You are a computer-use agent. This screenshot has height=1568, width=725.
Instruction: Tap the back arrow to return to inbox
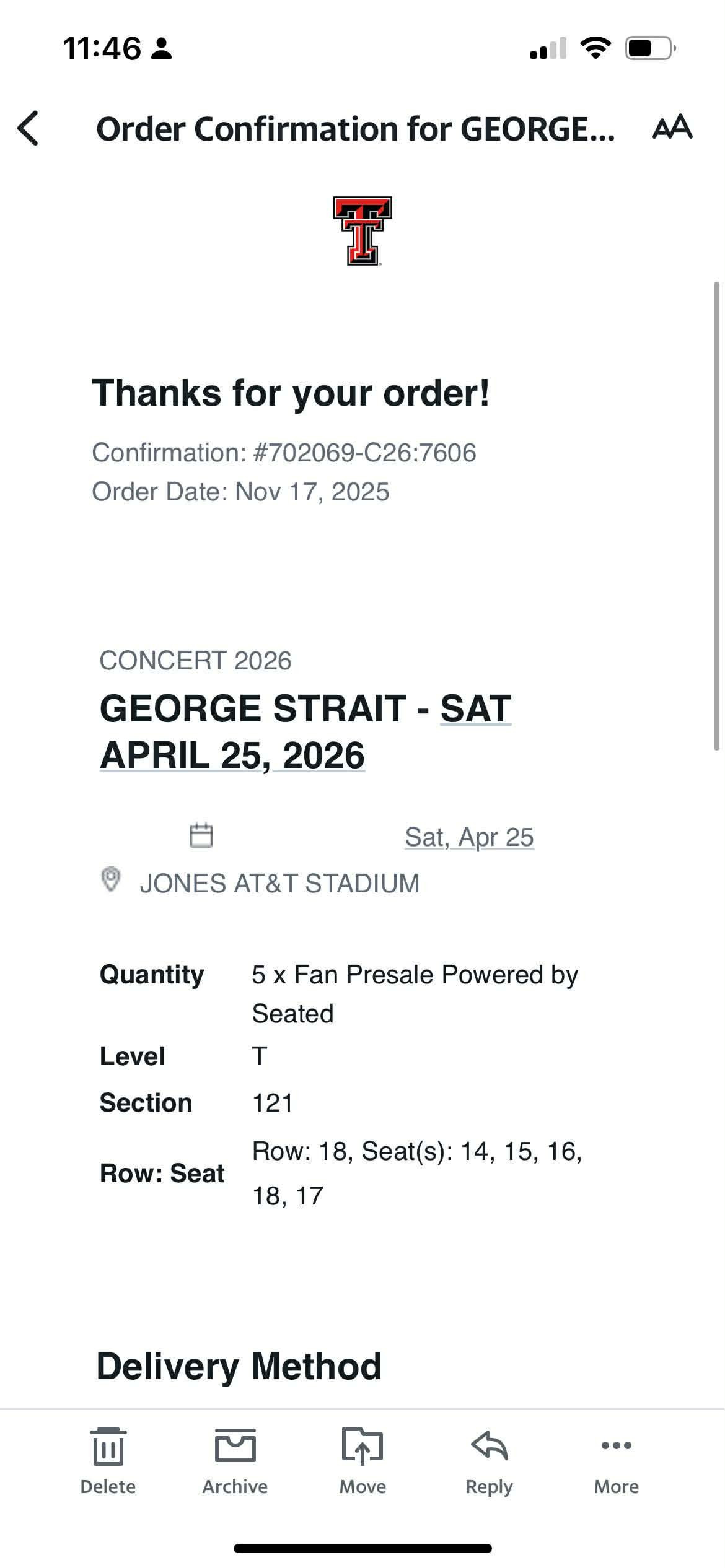click(29, 128)
